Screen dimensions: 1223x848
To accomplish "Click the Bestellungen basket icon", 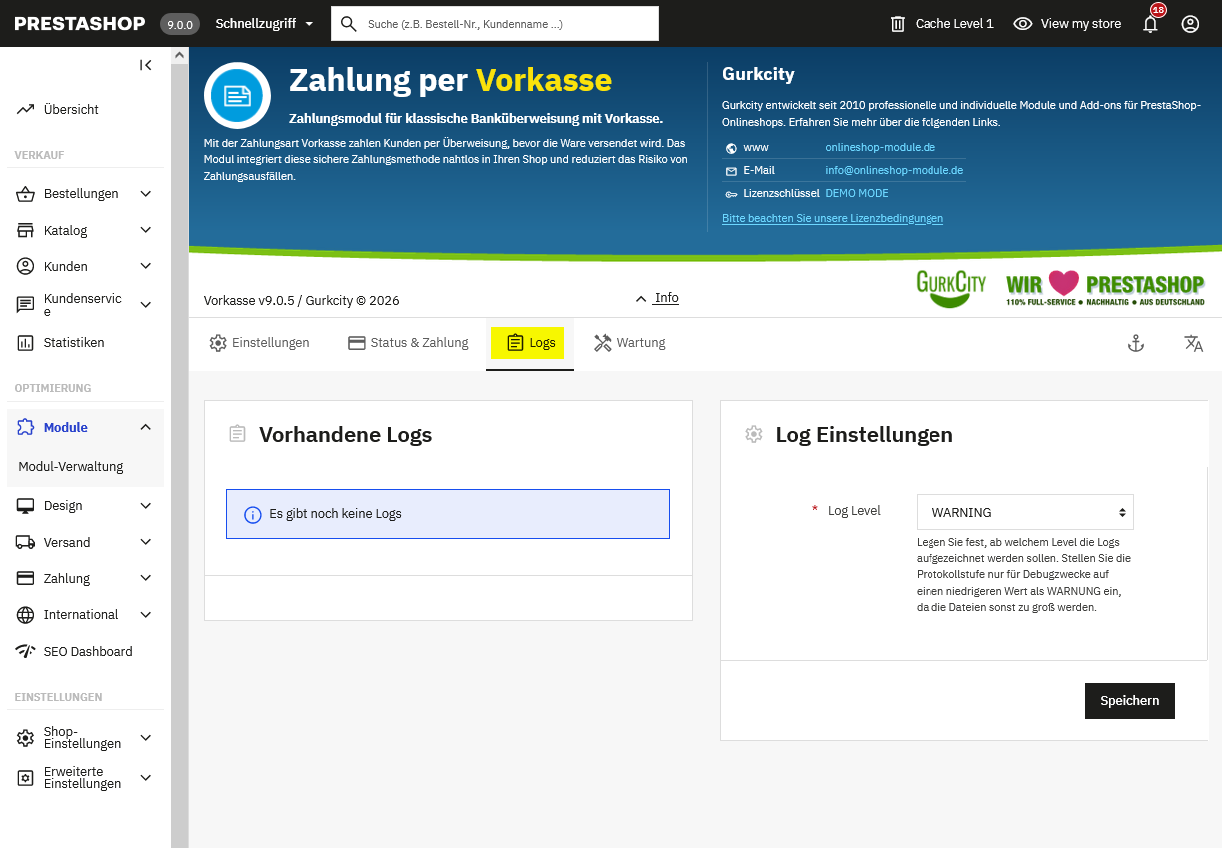I will (26, 194).
